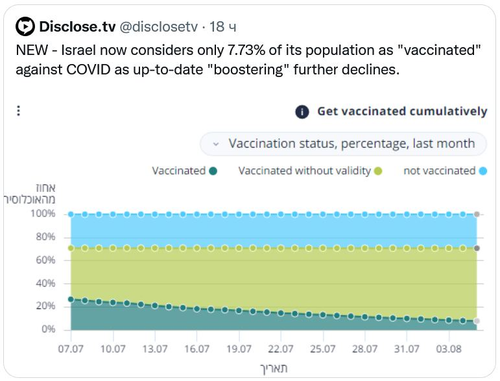Image resolution: width=500 pixels, height=381 pixels.
Task: Click the 18 ч tweet timestamp
Action: 223,27
